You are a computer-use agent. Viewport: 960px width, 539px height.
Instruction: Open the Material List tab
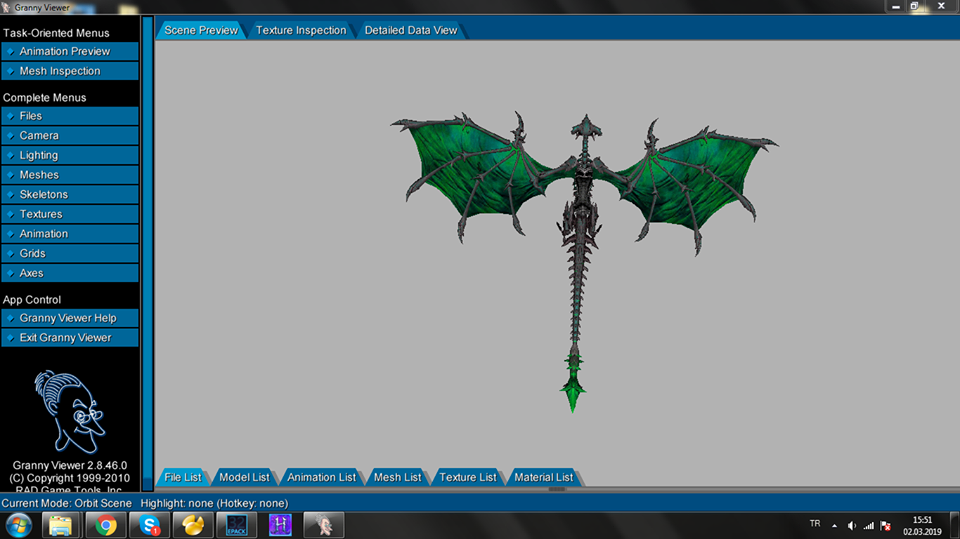coord(544,477)
